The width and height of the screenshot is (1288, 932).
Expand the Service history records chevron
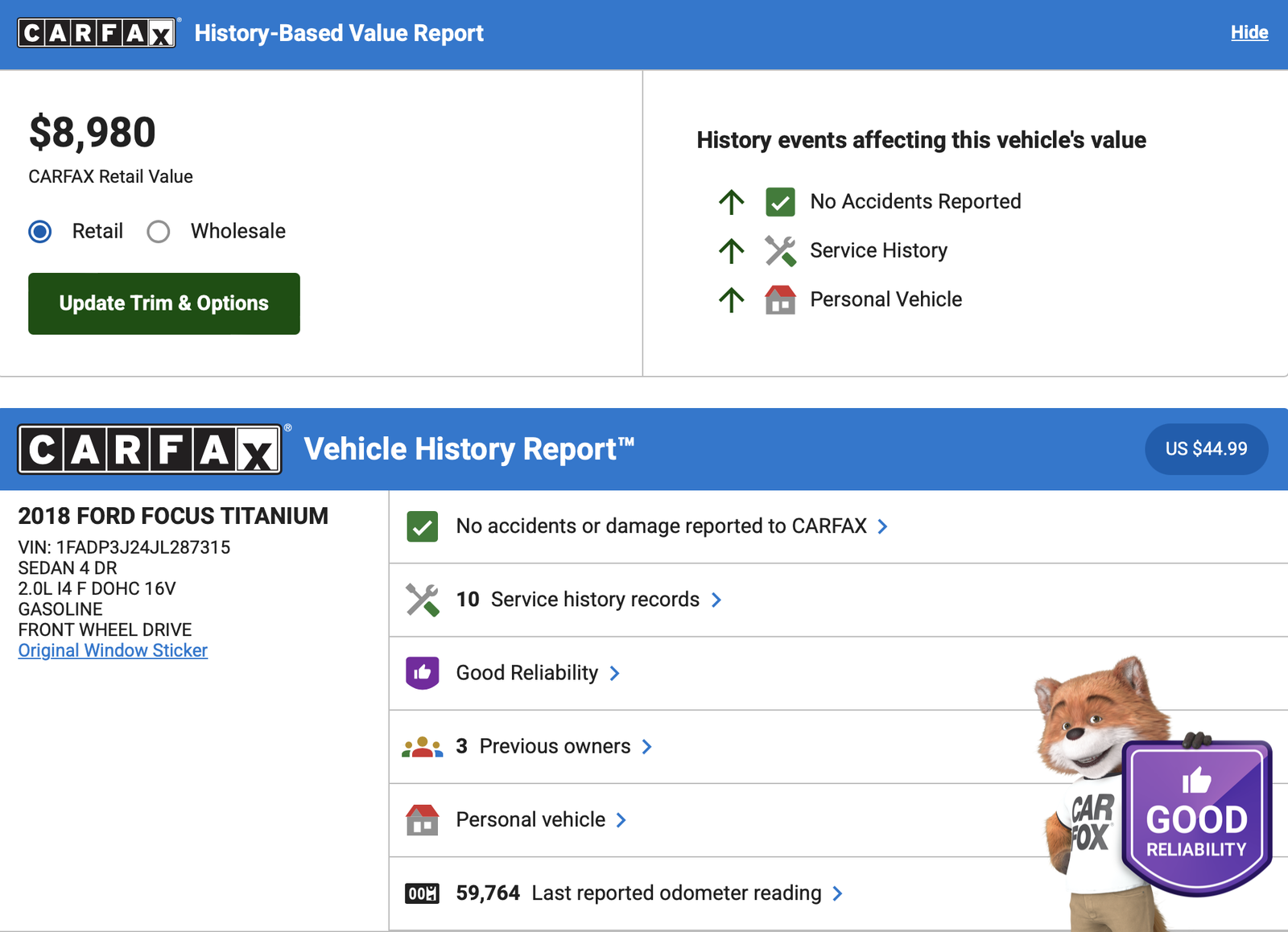tap(716, 600)
